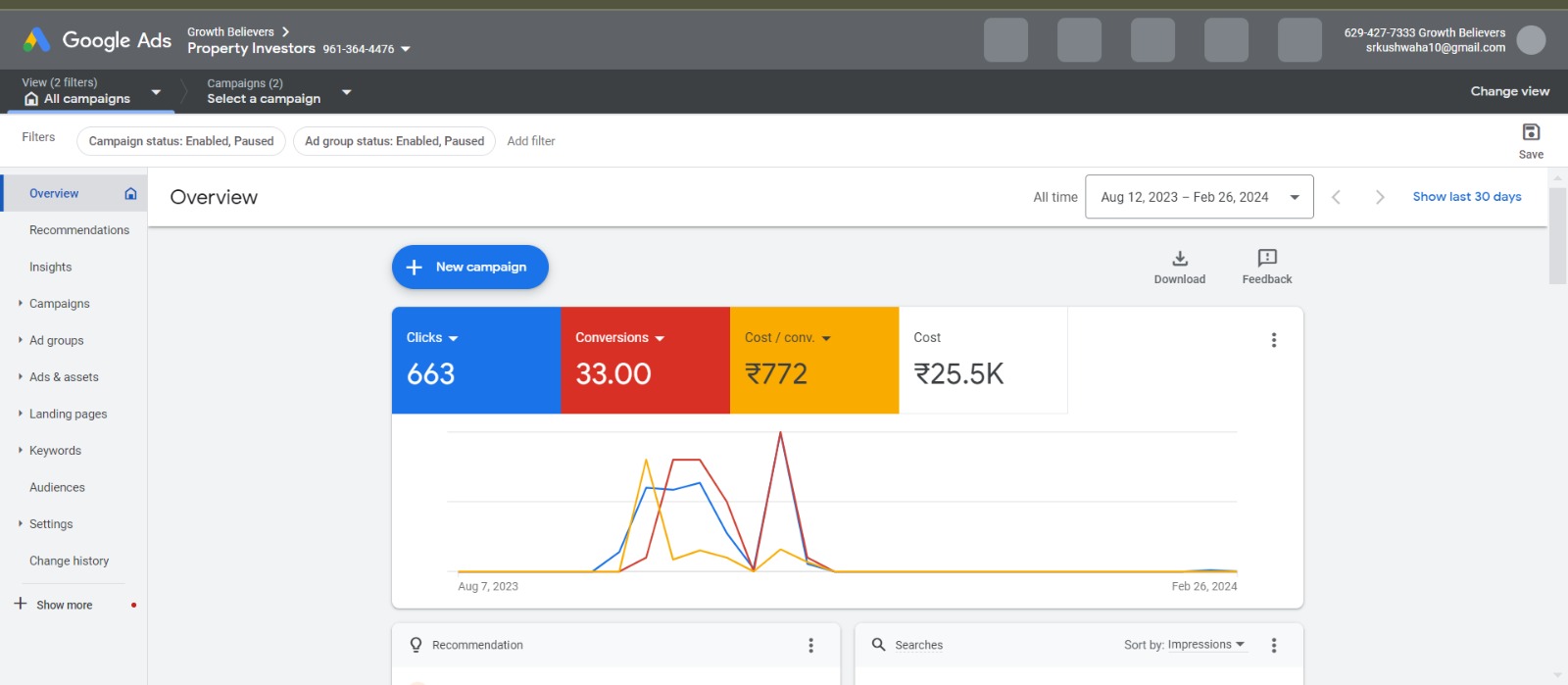The width and height of the screenshot is (1568, 685).
Task: Expand the Keywords sidebar section
Action: point(55,451)
